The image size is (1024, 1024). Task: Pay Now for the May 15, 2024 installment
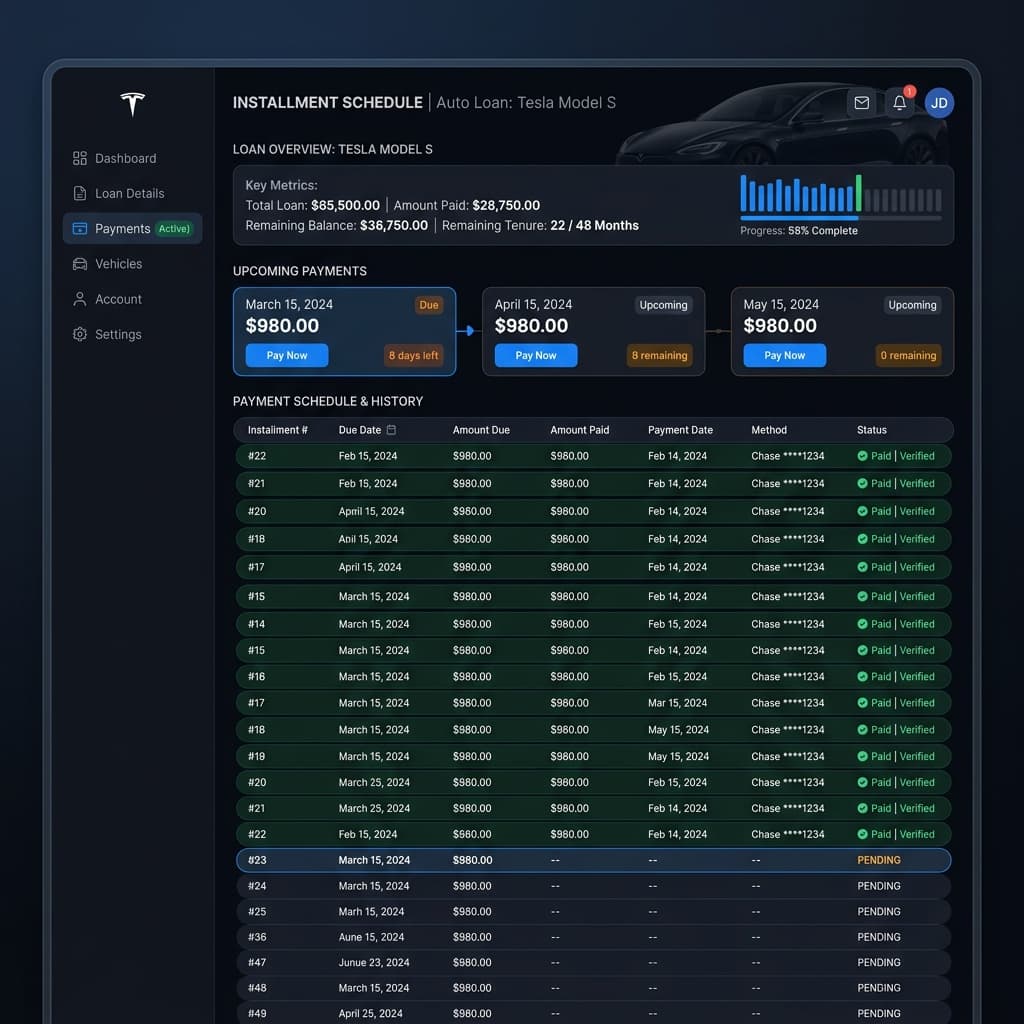pos(784,355)
